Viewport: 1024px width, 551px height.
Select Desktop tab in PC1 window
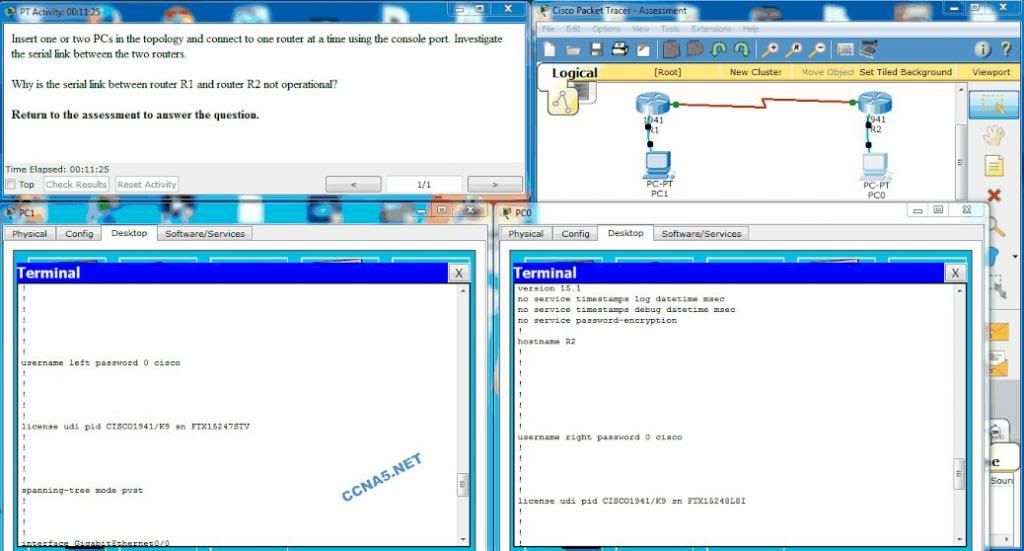click(129, 233)
